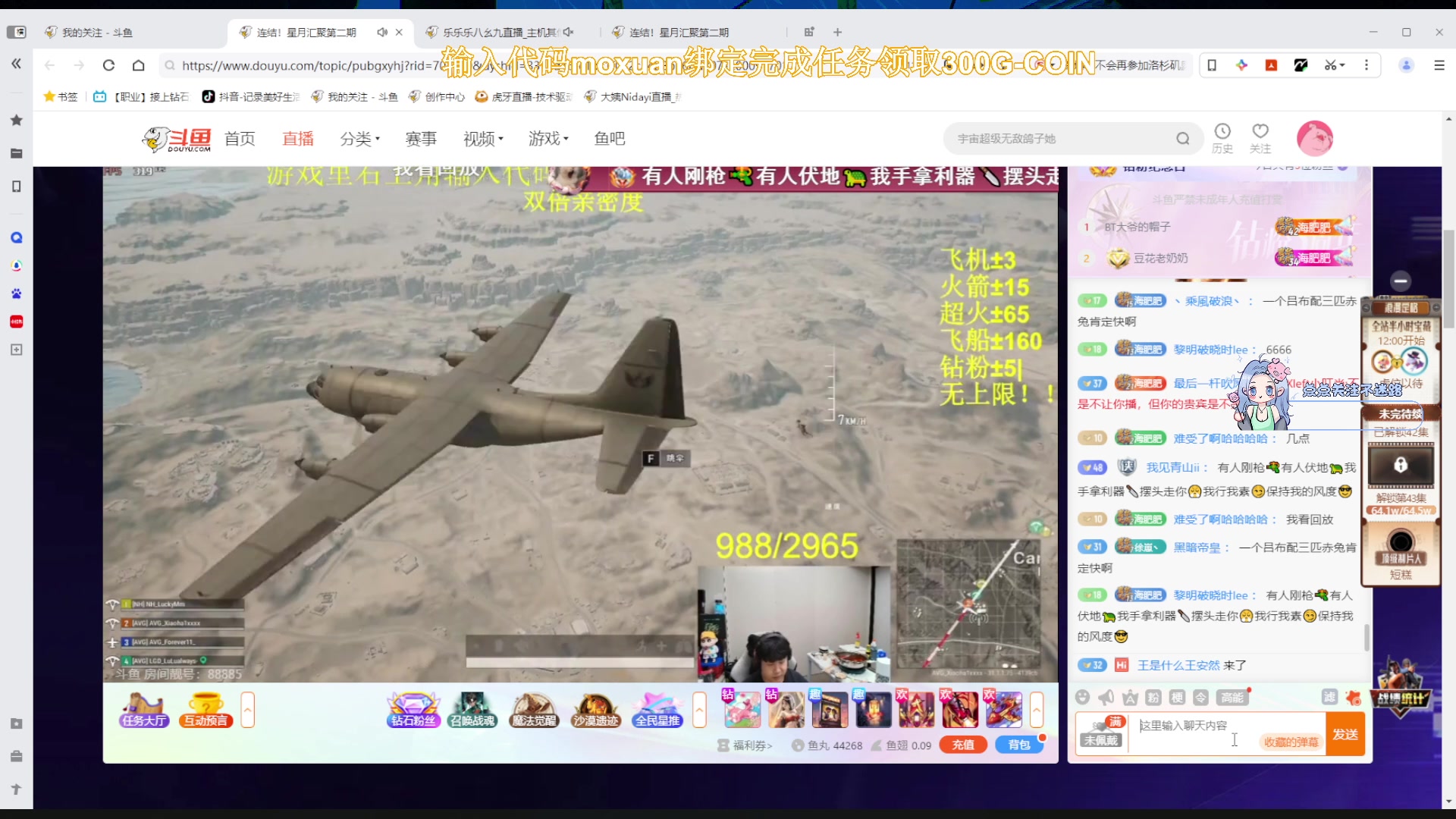Go to browser home page

(x=138, y=65)
